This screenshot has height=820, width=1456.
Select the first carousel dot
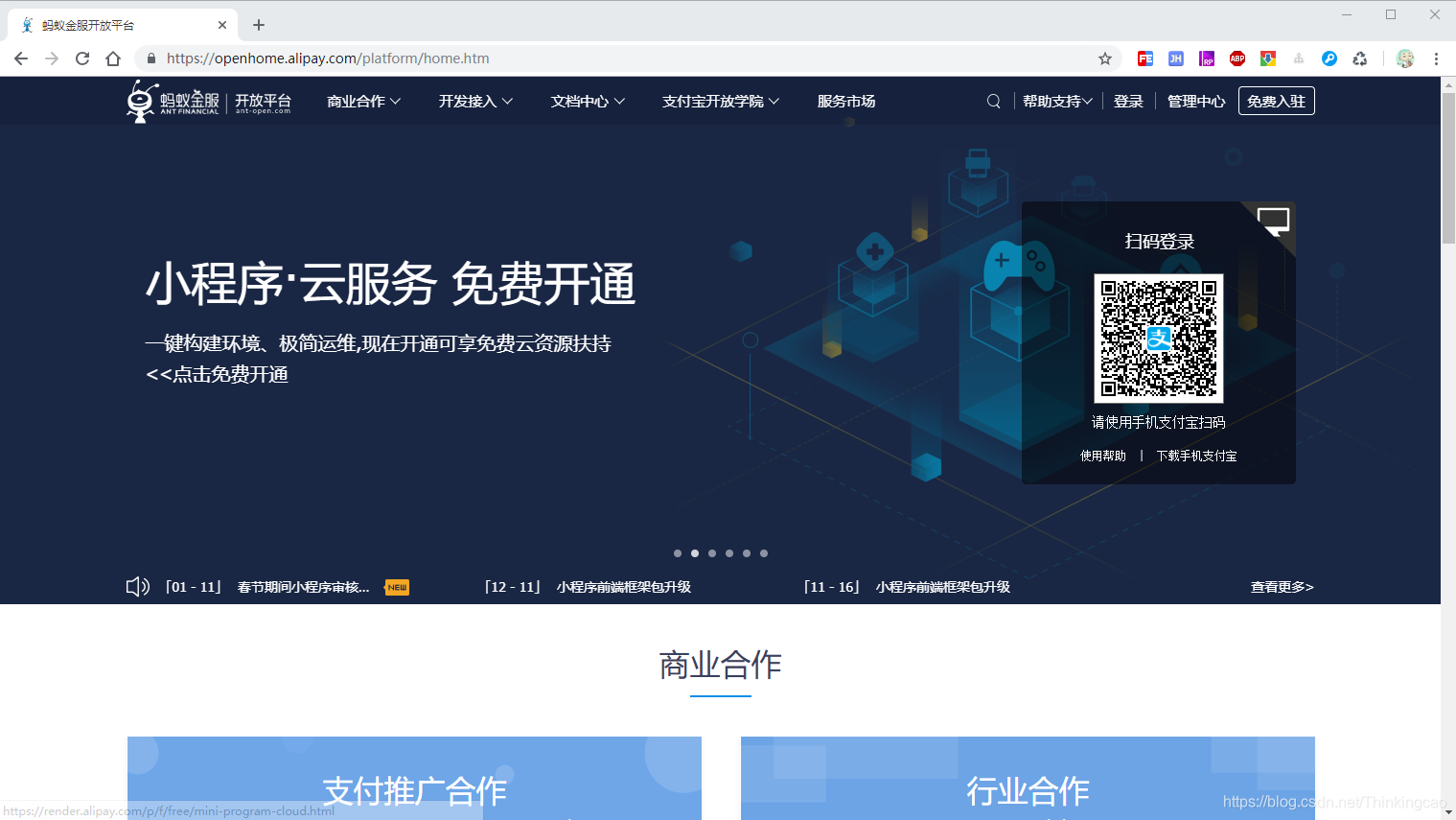[678, 553]
